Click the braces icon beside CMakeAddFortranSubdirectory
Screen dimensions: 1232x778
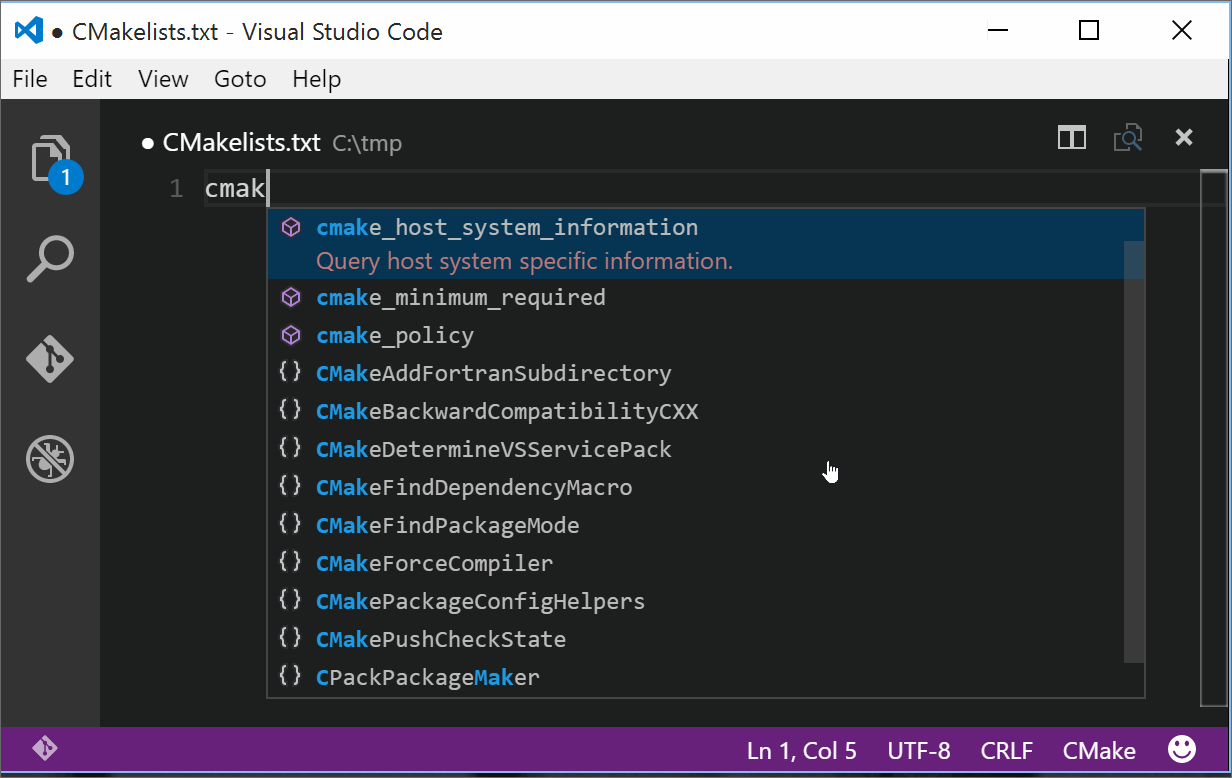(290, 372)
